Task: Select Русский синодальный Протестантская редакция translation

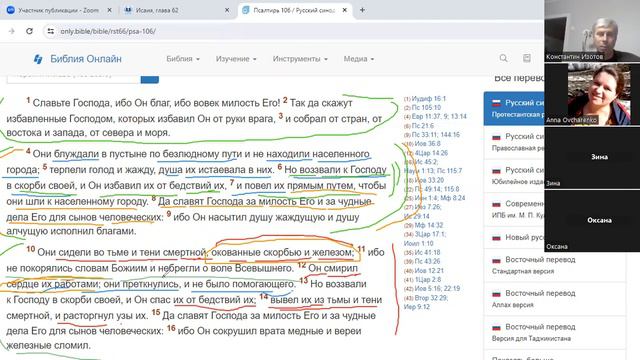Action: tap(514, 108)
